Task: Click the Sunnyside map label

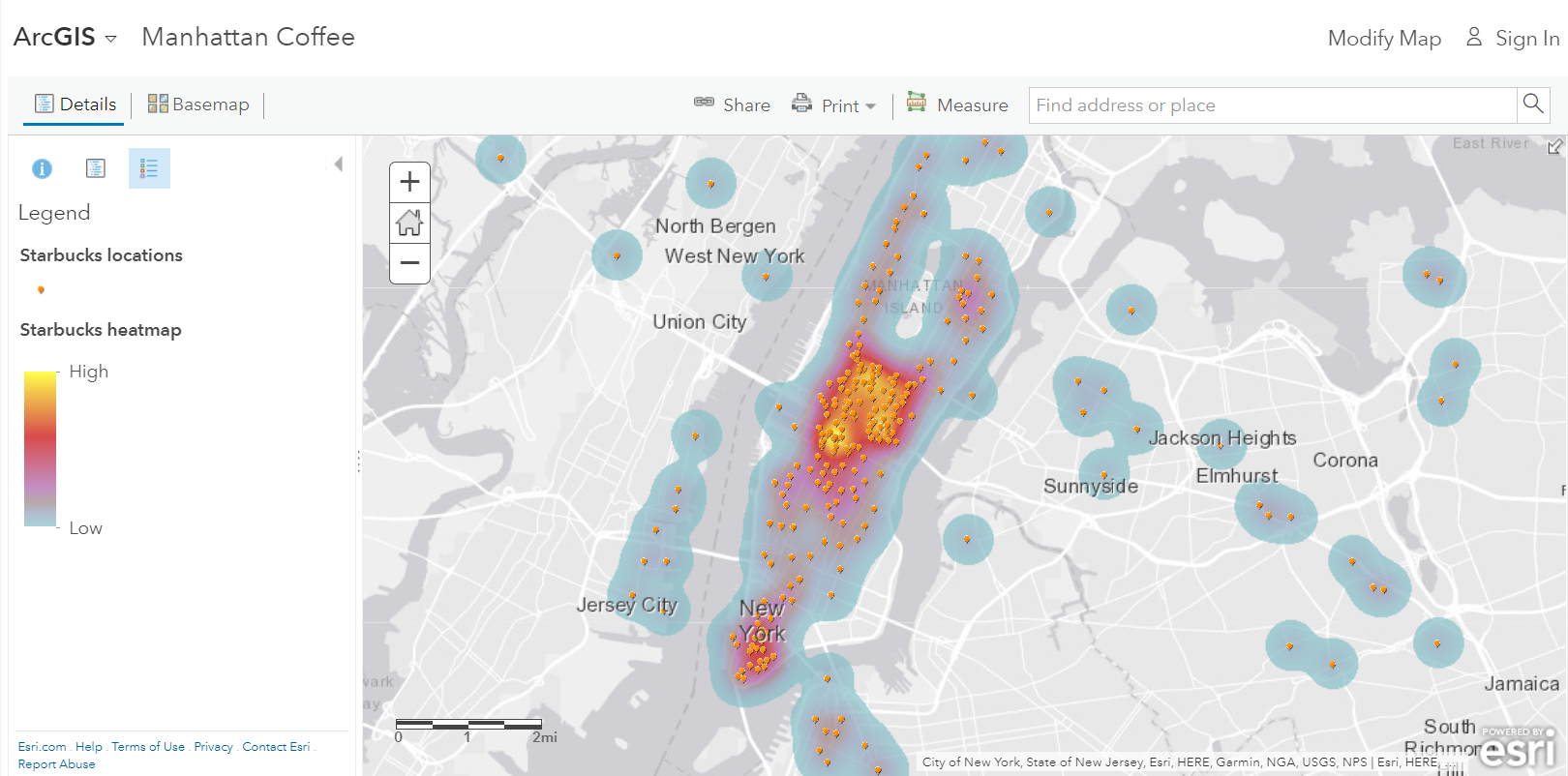Action: pyautogui.click(x=1091, y=486)
